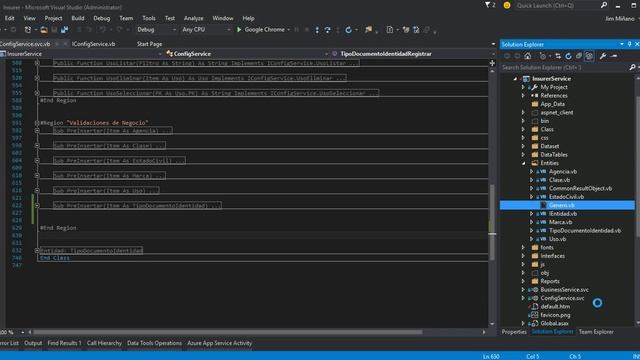Screen dimensions: 640x360
Task: Expand the Entidad TipoDocumentoIdentidad region
Action: (37, 251)
